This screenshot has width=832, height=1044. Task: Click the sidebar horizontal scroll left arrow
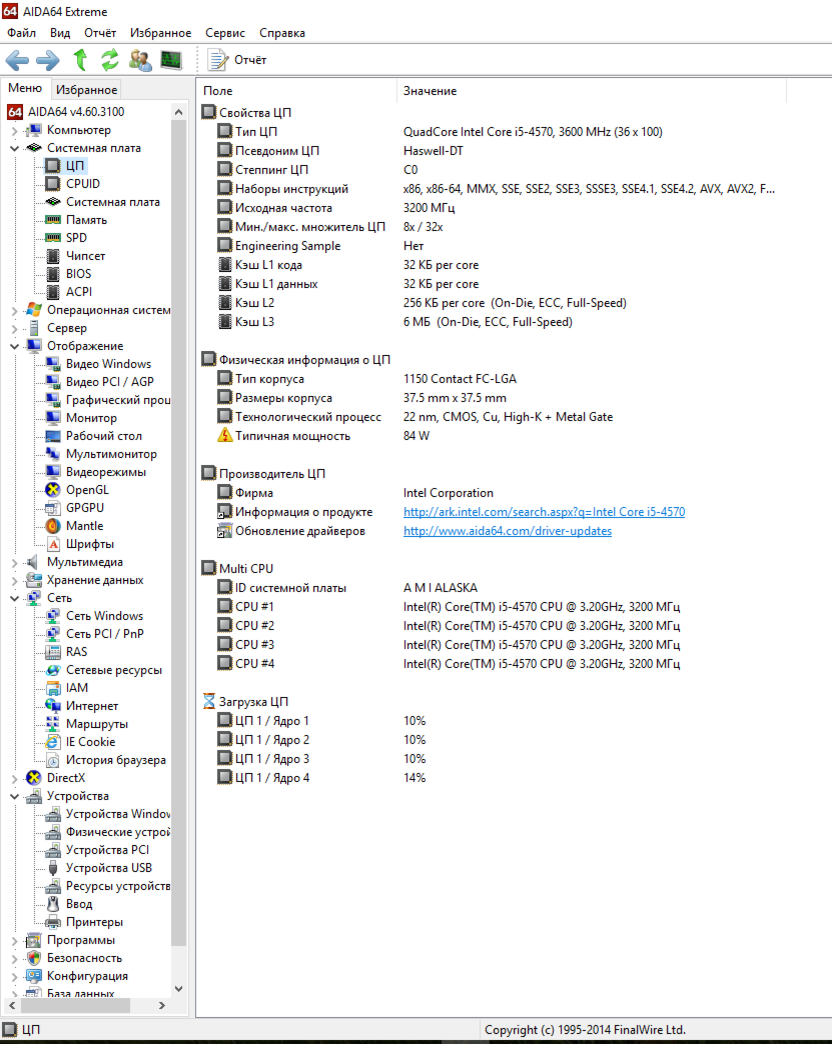[x=12, y=1005]
